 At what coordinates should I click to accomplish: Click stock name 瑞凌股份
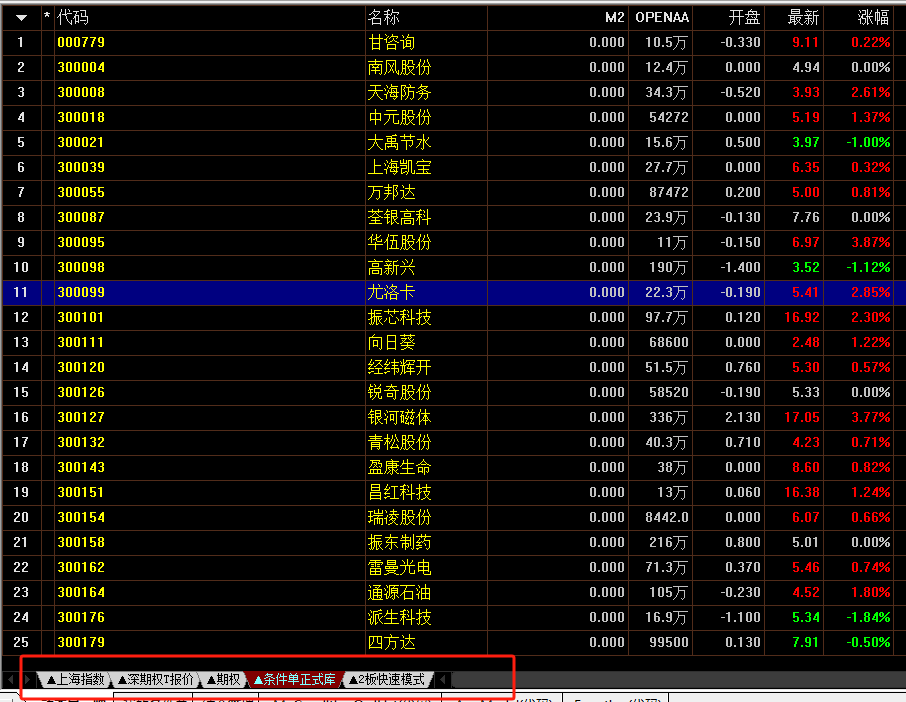tap(399, 517)
